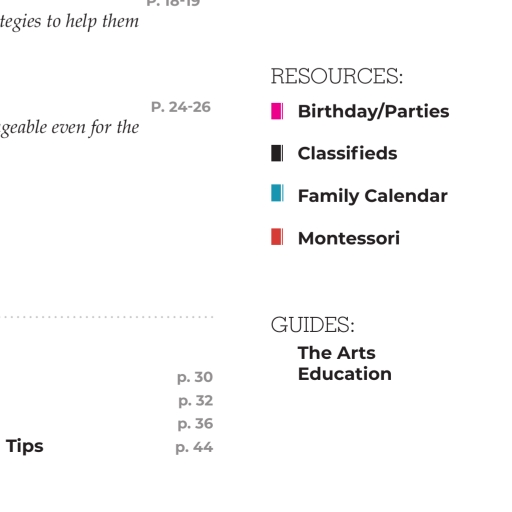Open the Montessori resource link
Image resolution: width=512 pixels, height=512 pixels.
click(349, 238)
